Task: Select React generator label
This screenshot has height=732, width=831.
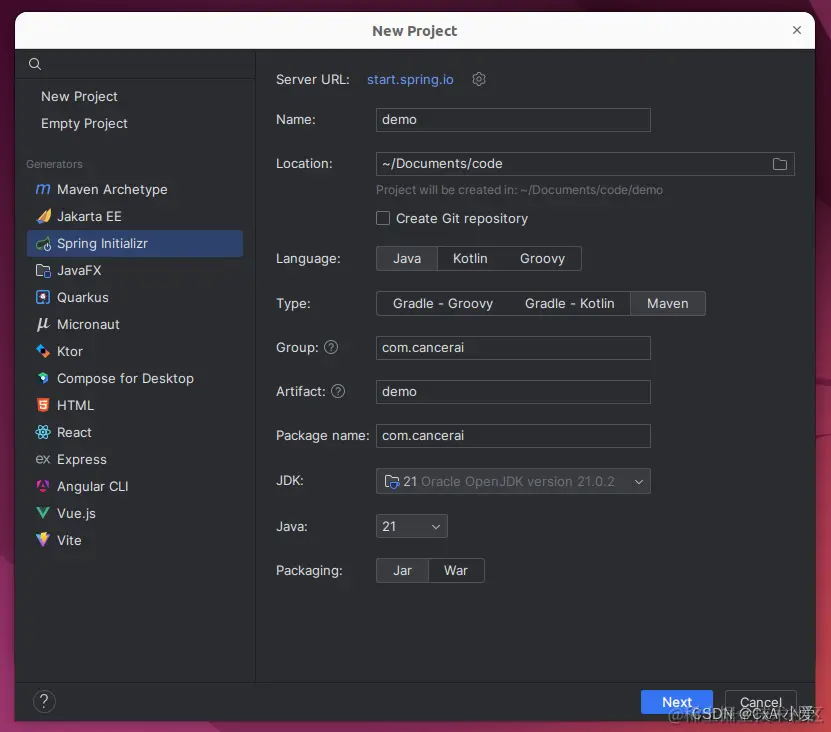Action: click(74, 433)
